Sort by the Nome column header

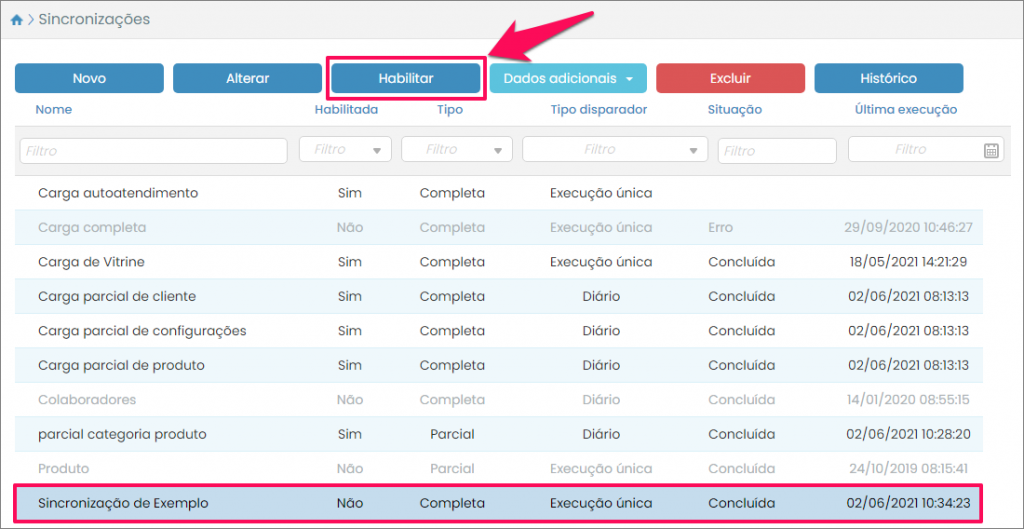tap(54, 109)
